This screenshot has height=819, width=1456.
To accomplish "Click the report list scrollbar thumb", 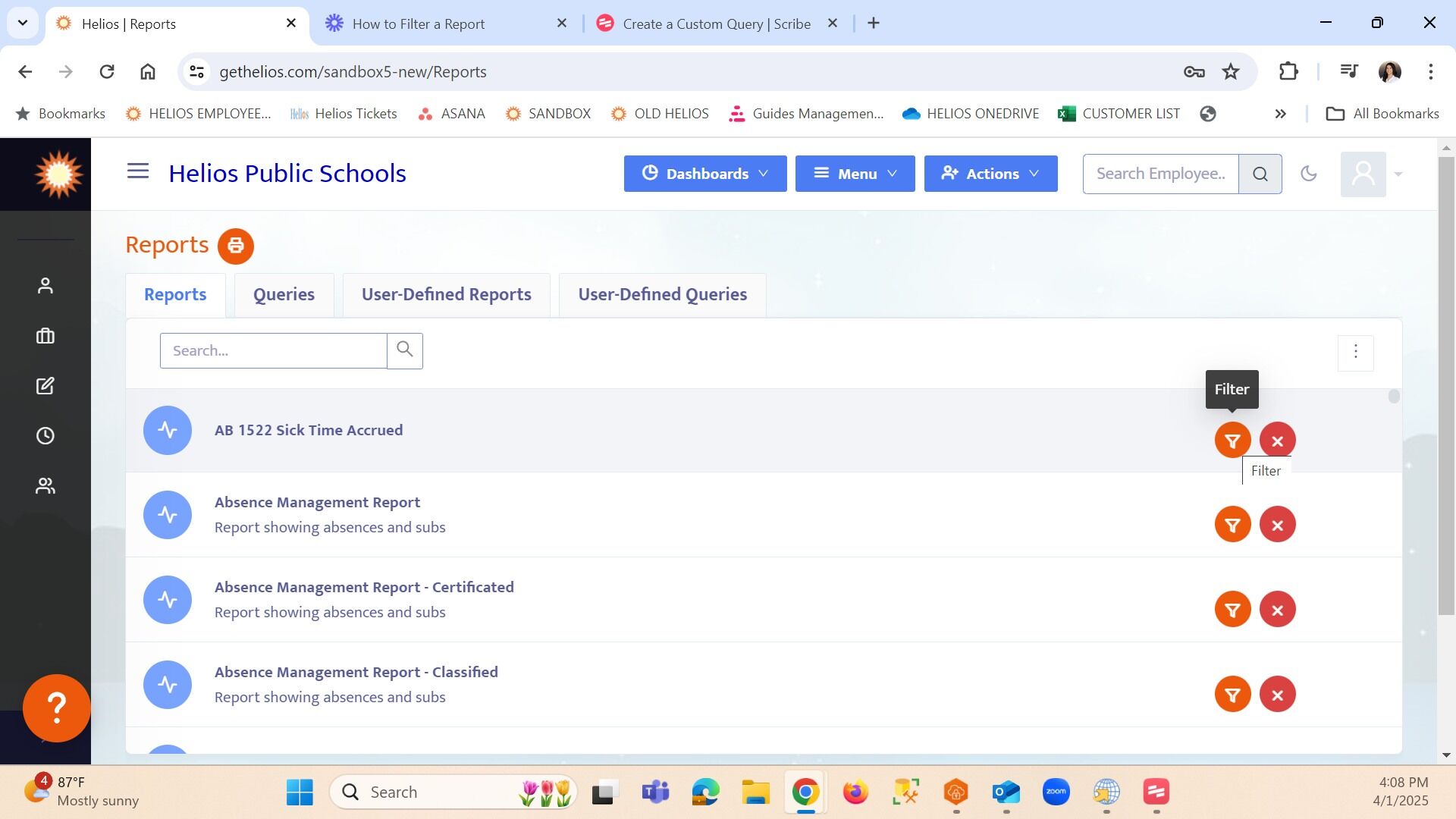I will (x=1393, y=397).
